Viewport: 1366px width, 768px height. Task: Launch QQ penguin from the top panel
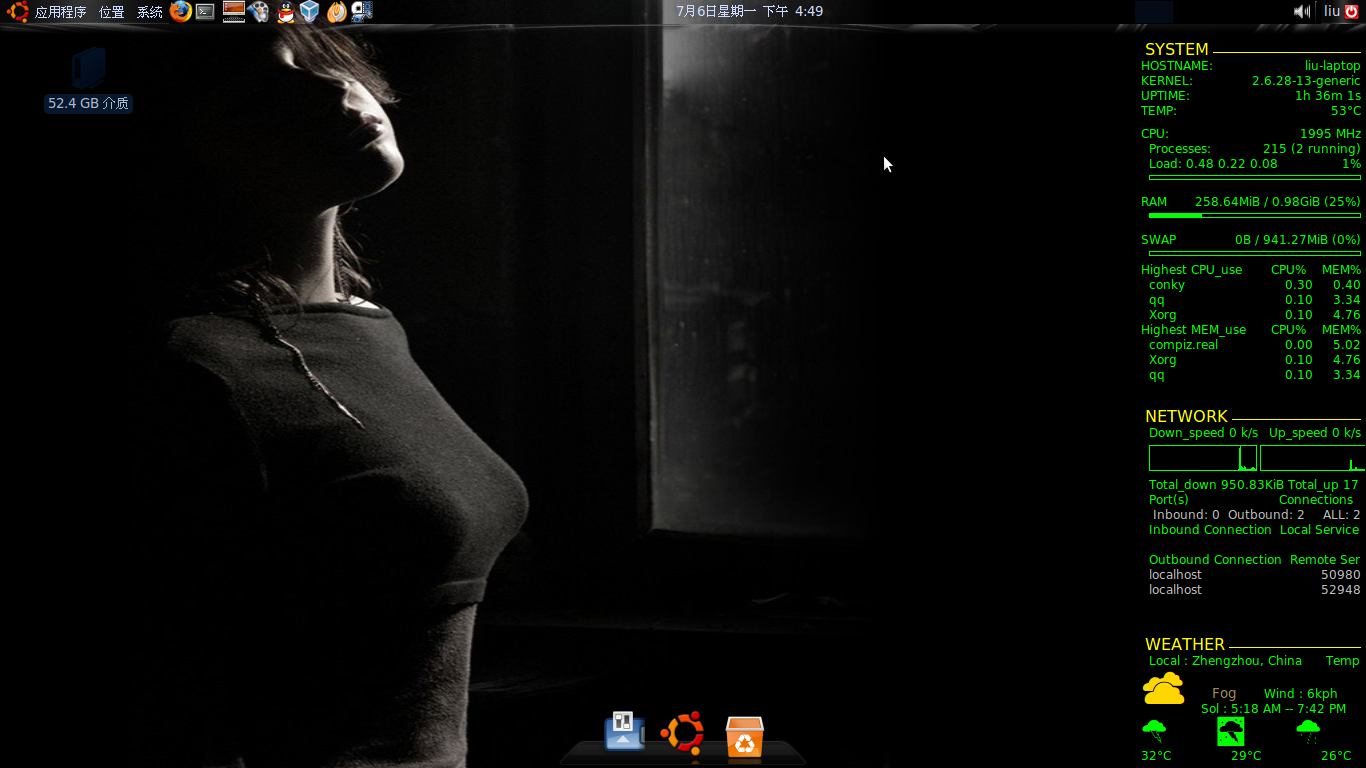285,12
